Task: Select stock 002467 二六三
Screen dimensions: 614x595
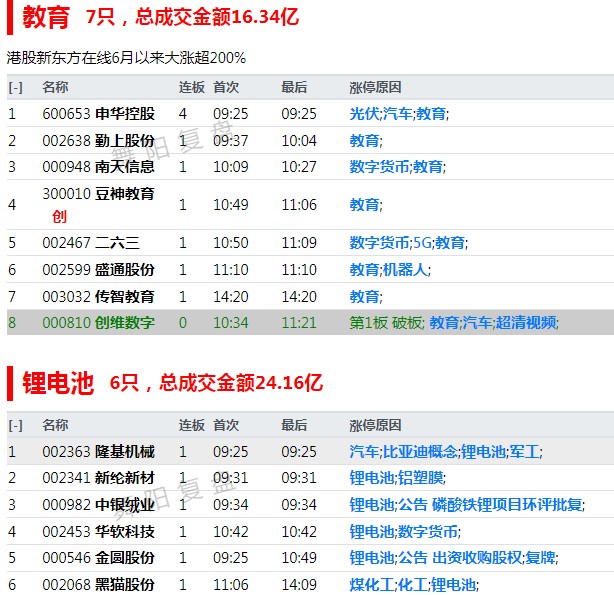Action: click(x=91, y=243)
